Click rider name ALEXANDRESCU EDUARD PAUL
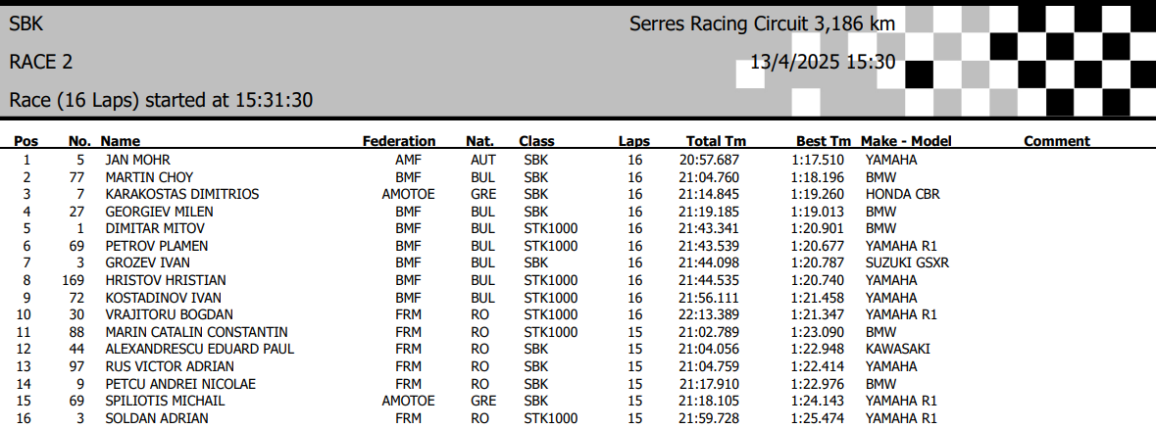The image size is (1156, 429). 199,349
